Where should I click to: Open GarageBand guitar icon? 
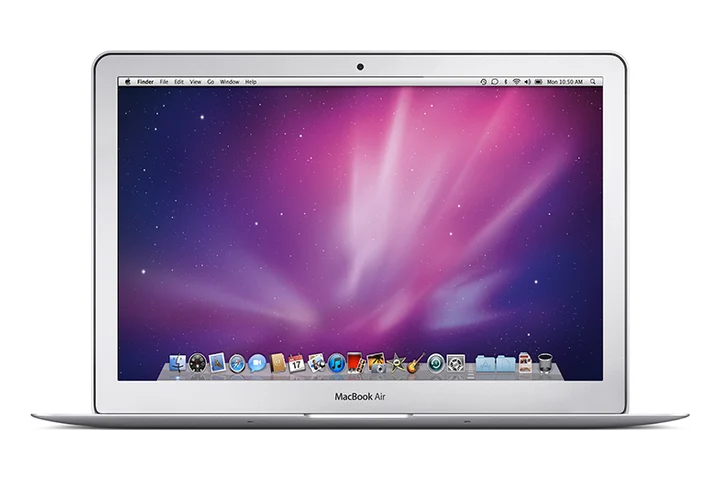click(x=416, y=363)
